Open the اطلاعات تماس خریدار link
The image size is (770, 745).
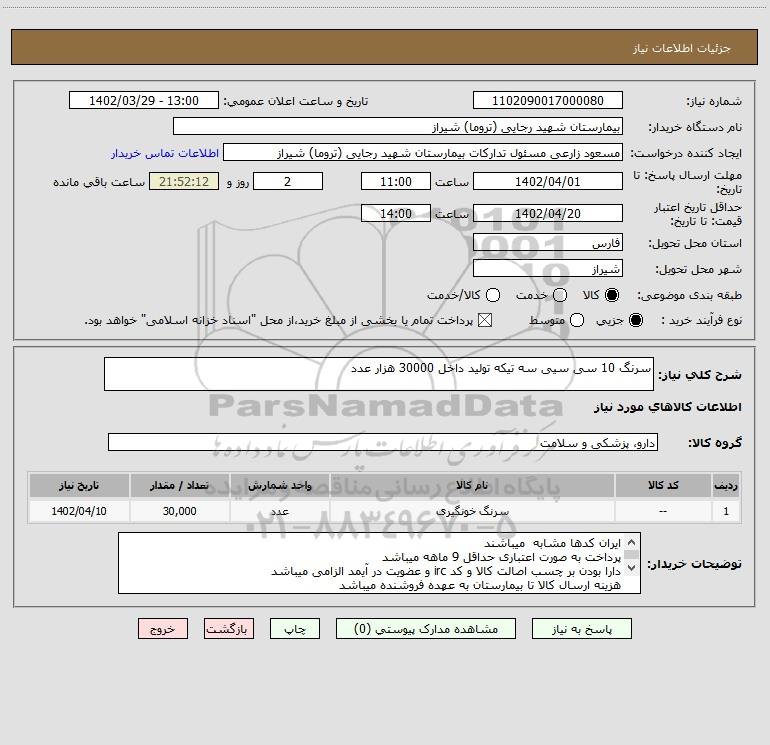pos(165,153)
